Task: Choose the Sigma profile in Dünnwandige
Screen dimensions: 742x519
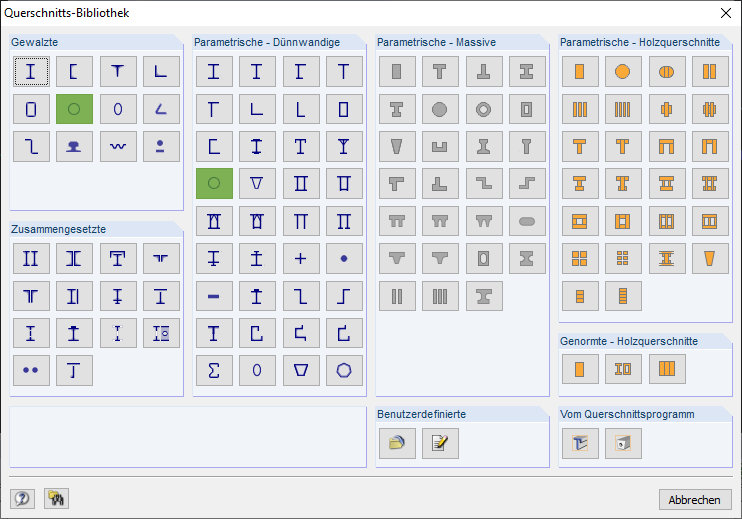Action: (x=213, y=370)
